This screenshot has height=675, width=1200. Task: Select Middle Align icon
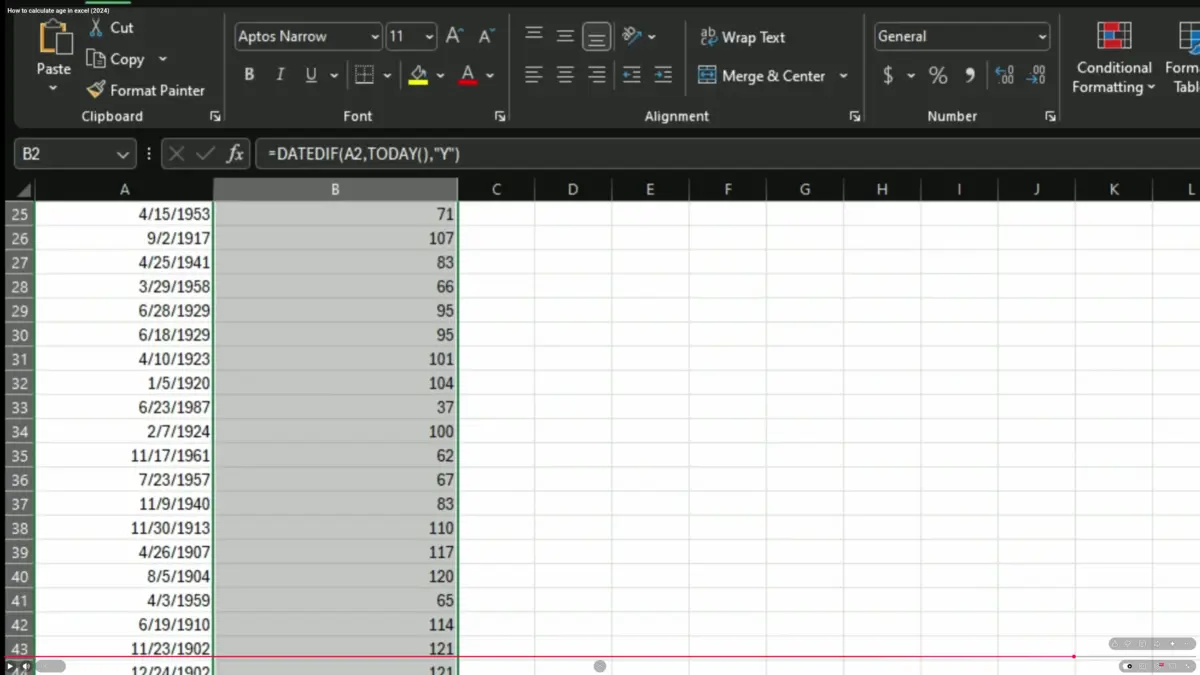coord(565,36)
